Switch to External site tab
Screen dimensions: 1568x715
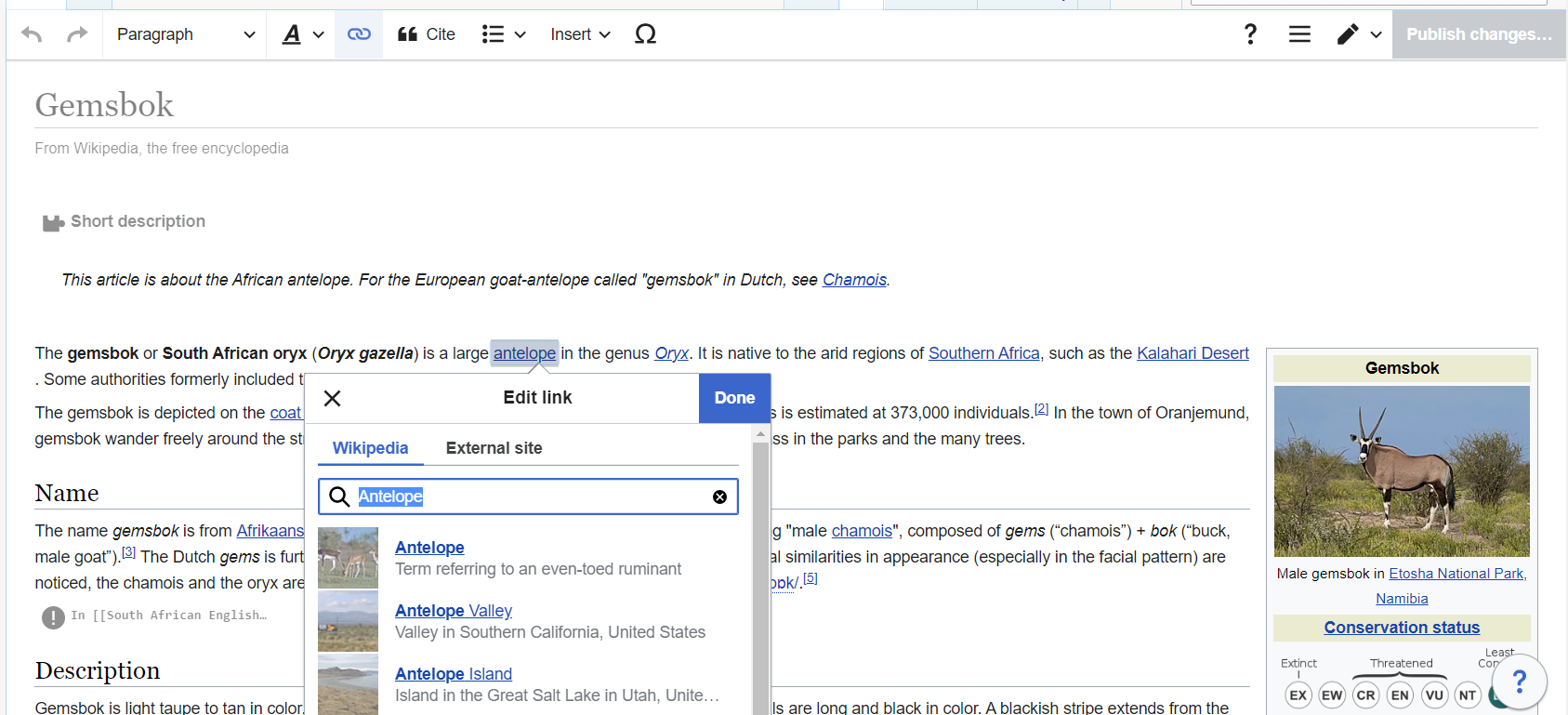(x=494, y=448)
